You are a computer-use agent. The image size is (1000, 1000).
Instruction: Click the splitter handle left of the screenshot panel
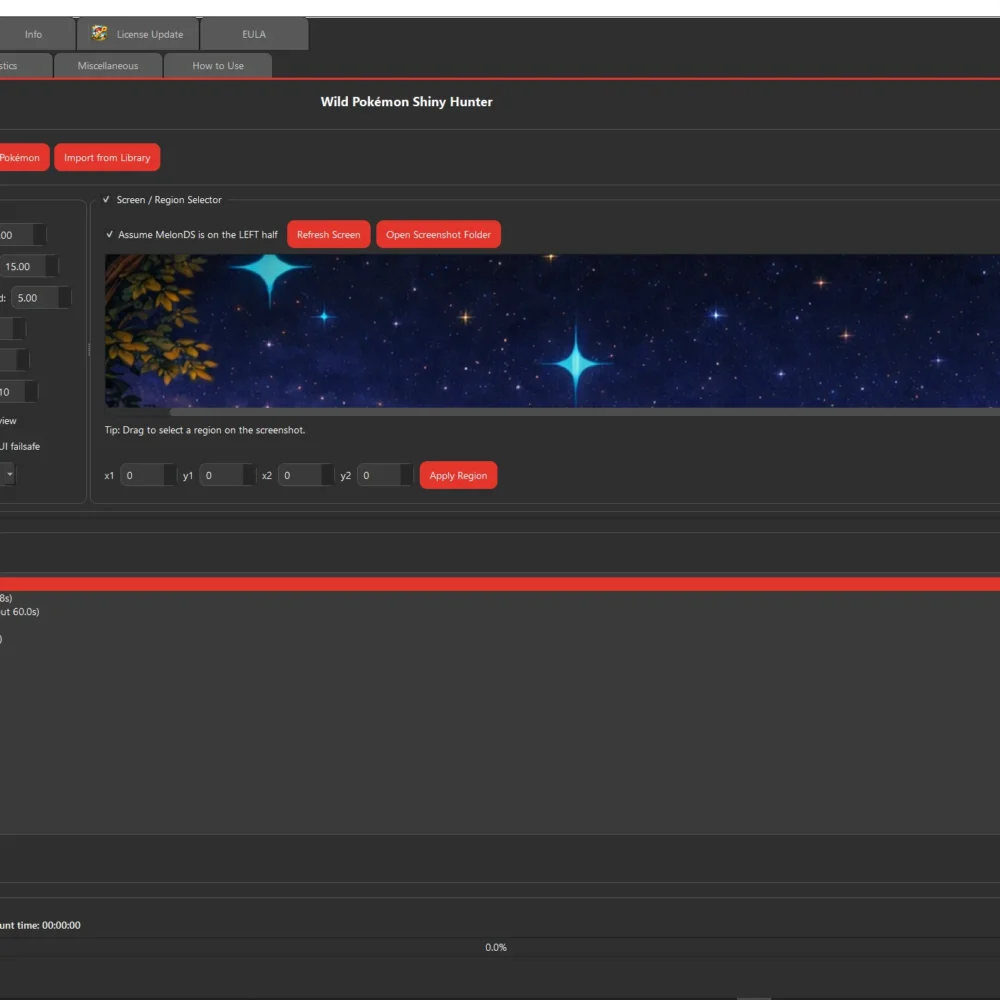[89, 349]
